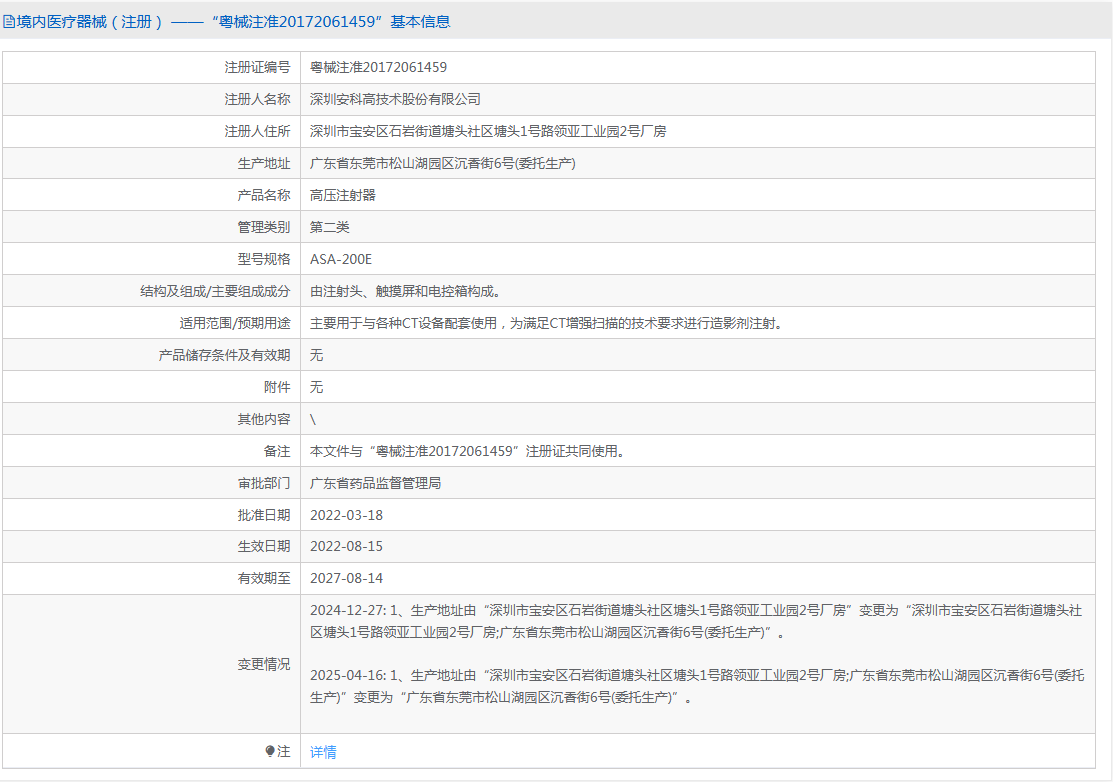Select the 注册证编号 value 粤械注准20172061459

[378, 67]
